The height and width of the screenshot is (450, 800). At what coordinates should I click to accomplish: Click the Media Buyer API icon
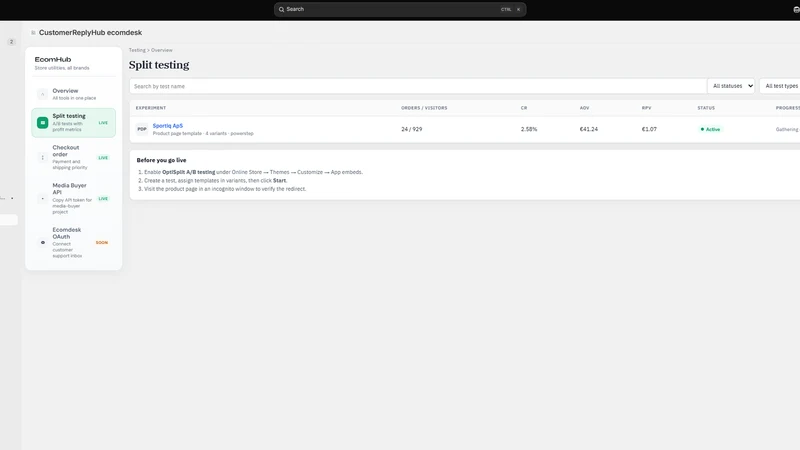click(x=42, y=198)
